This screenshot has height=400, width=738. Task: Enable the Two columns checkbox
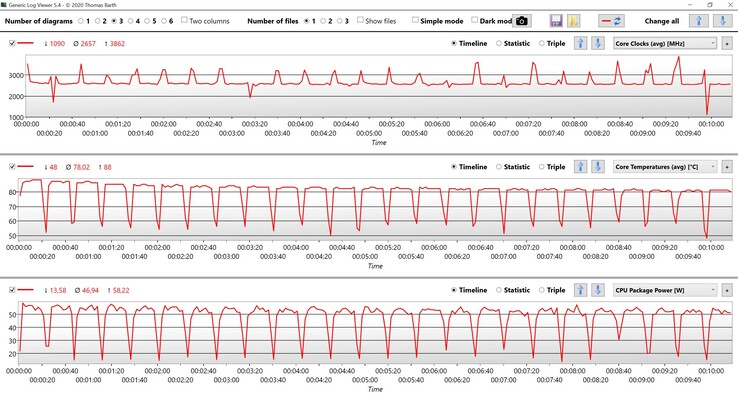pyautogui.click(x=185, y=20)
